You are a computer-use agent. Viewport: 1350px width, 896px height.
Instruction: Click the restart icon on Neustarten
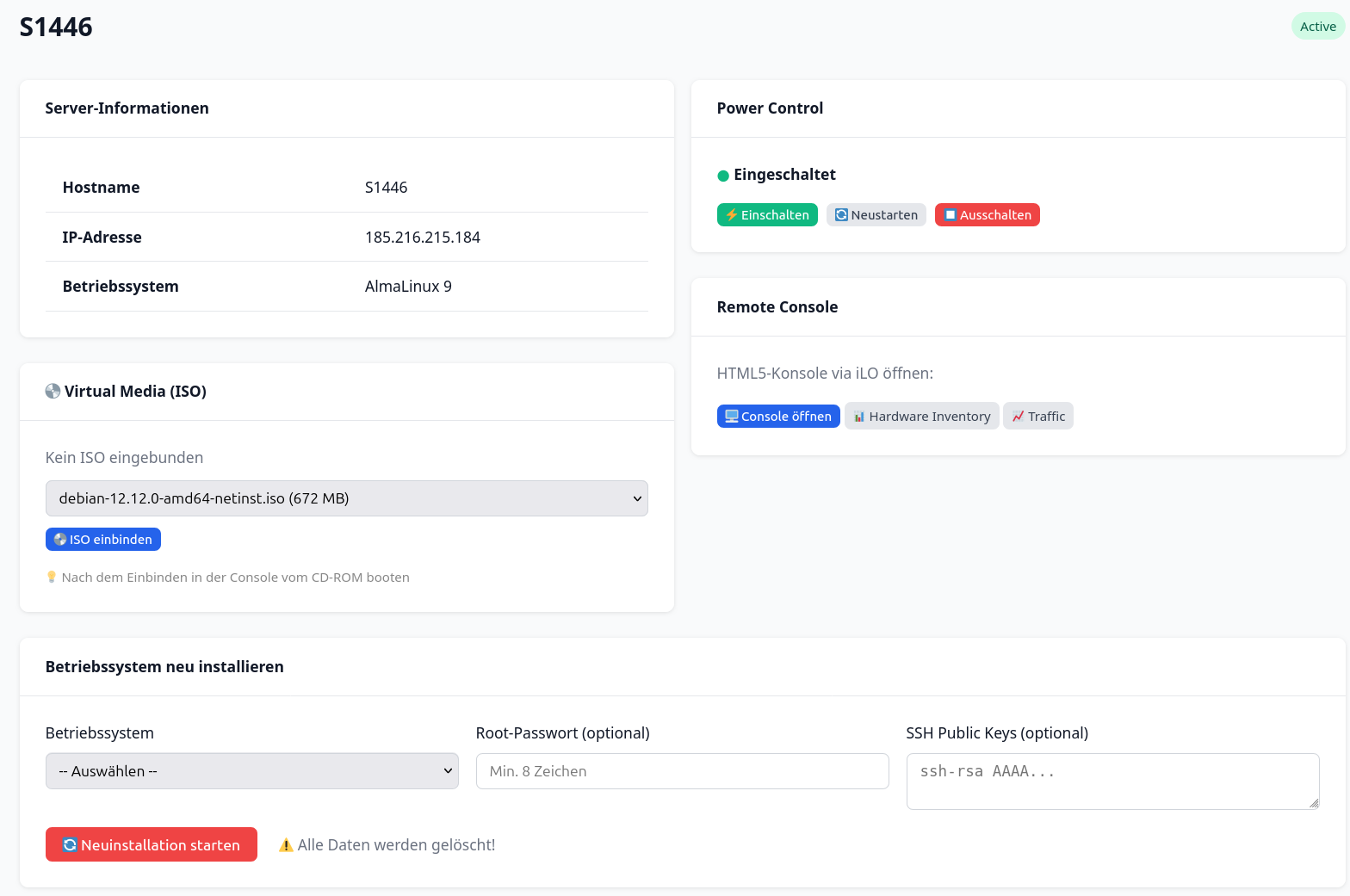[841, 215]
